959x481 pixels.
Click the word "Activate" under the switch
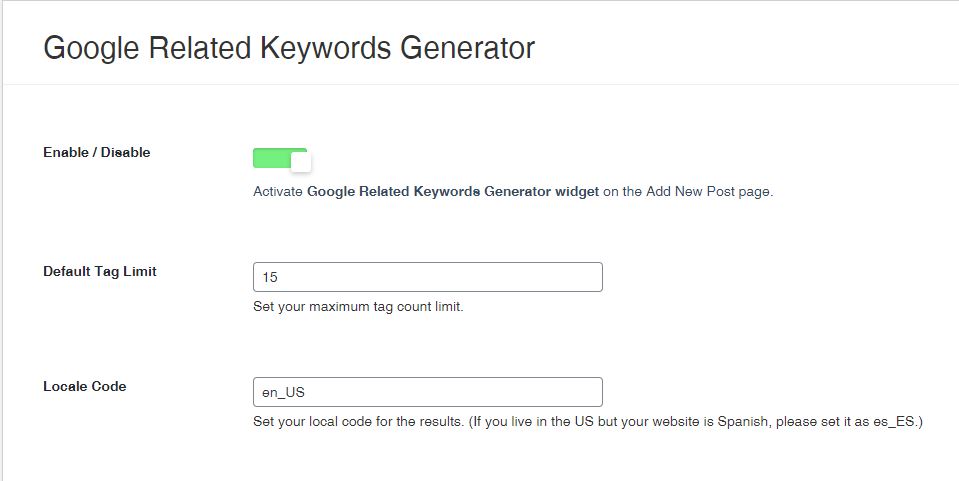tap(278, 191)
